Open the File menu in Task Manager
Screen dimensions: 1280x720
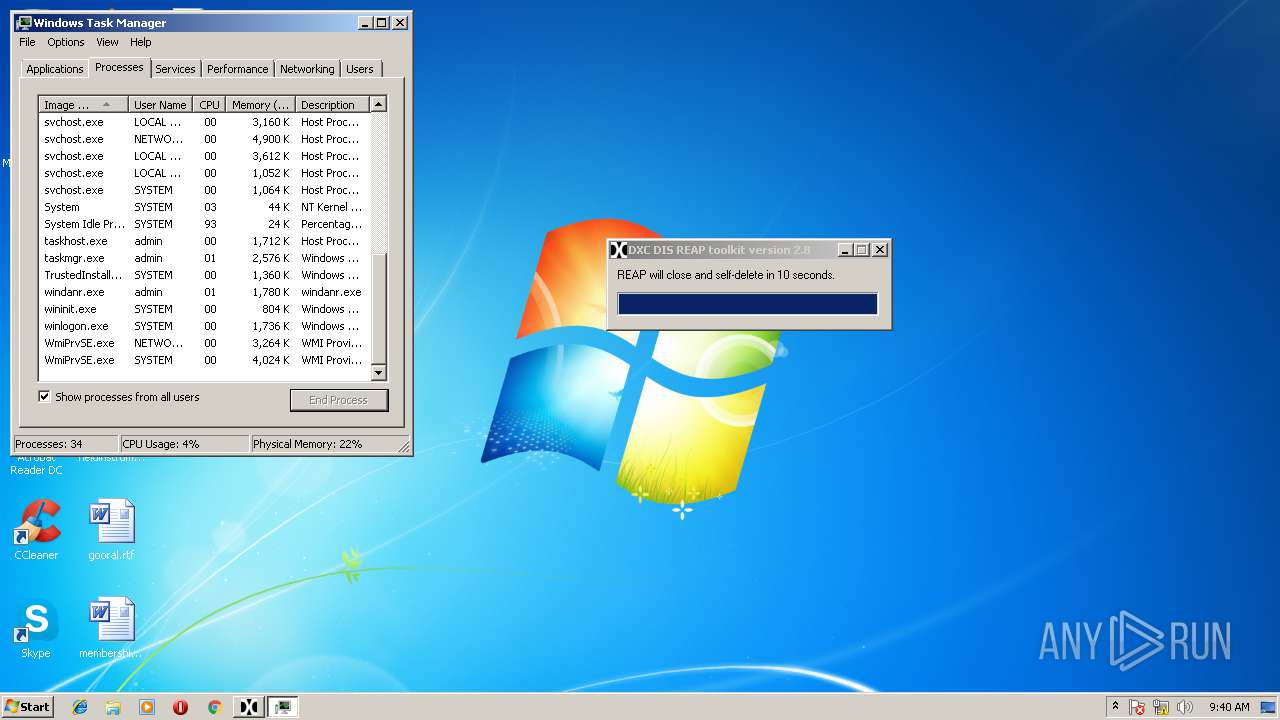pos(27,42)
